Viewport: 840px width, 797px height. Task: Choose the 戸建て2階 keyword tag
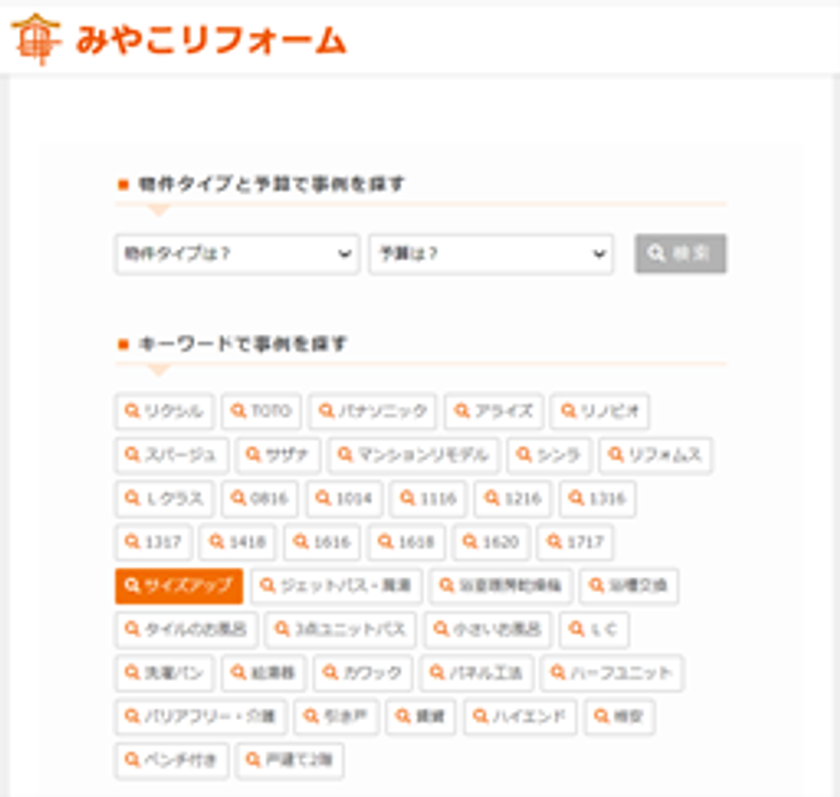tap(289, 760)
